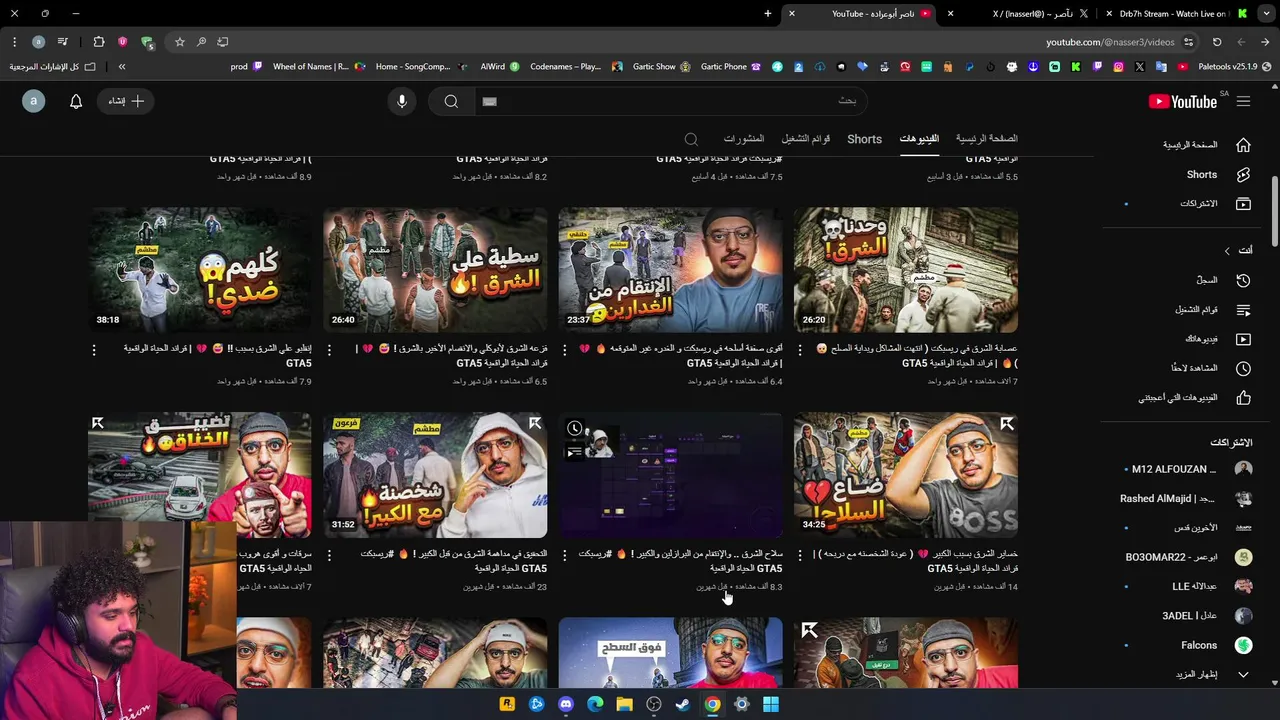This screenshot has height=720, width=1280.
Task: Click the Create (إنشاء) button
Action: [127, 101]
